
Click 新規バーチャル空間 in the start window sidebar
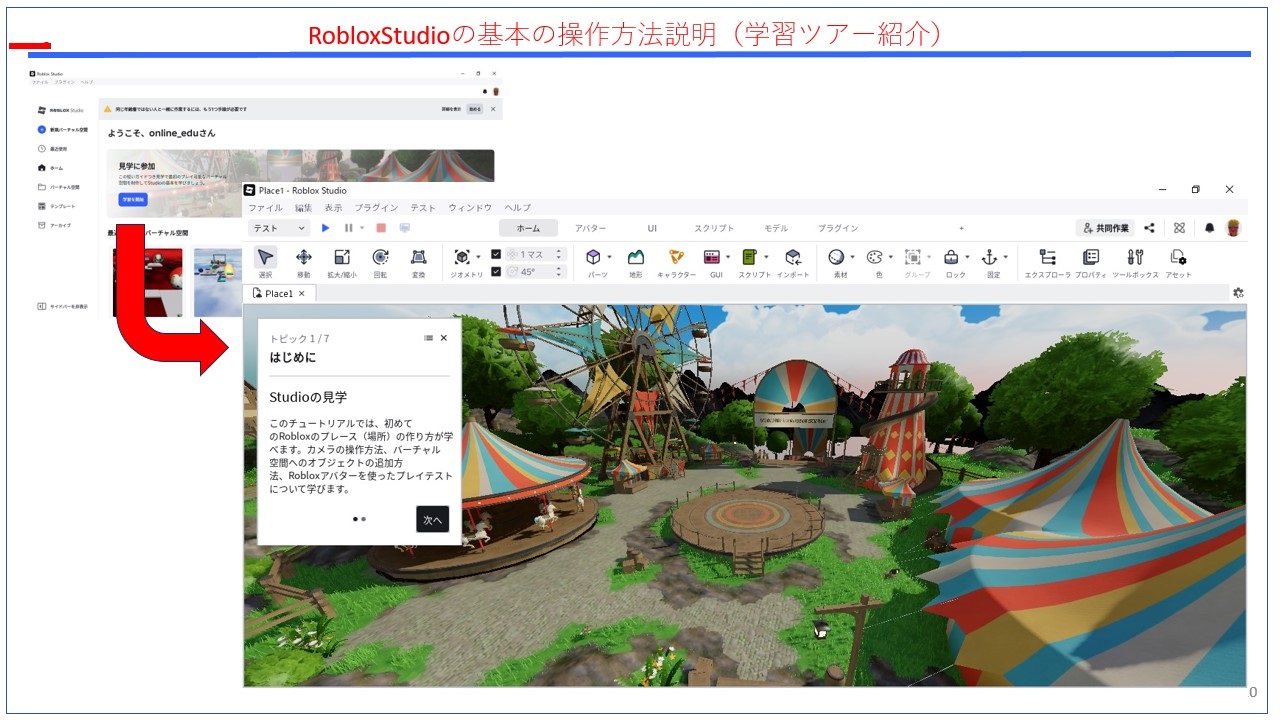[x=63, y=130]
